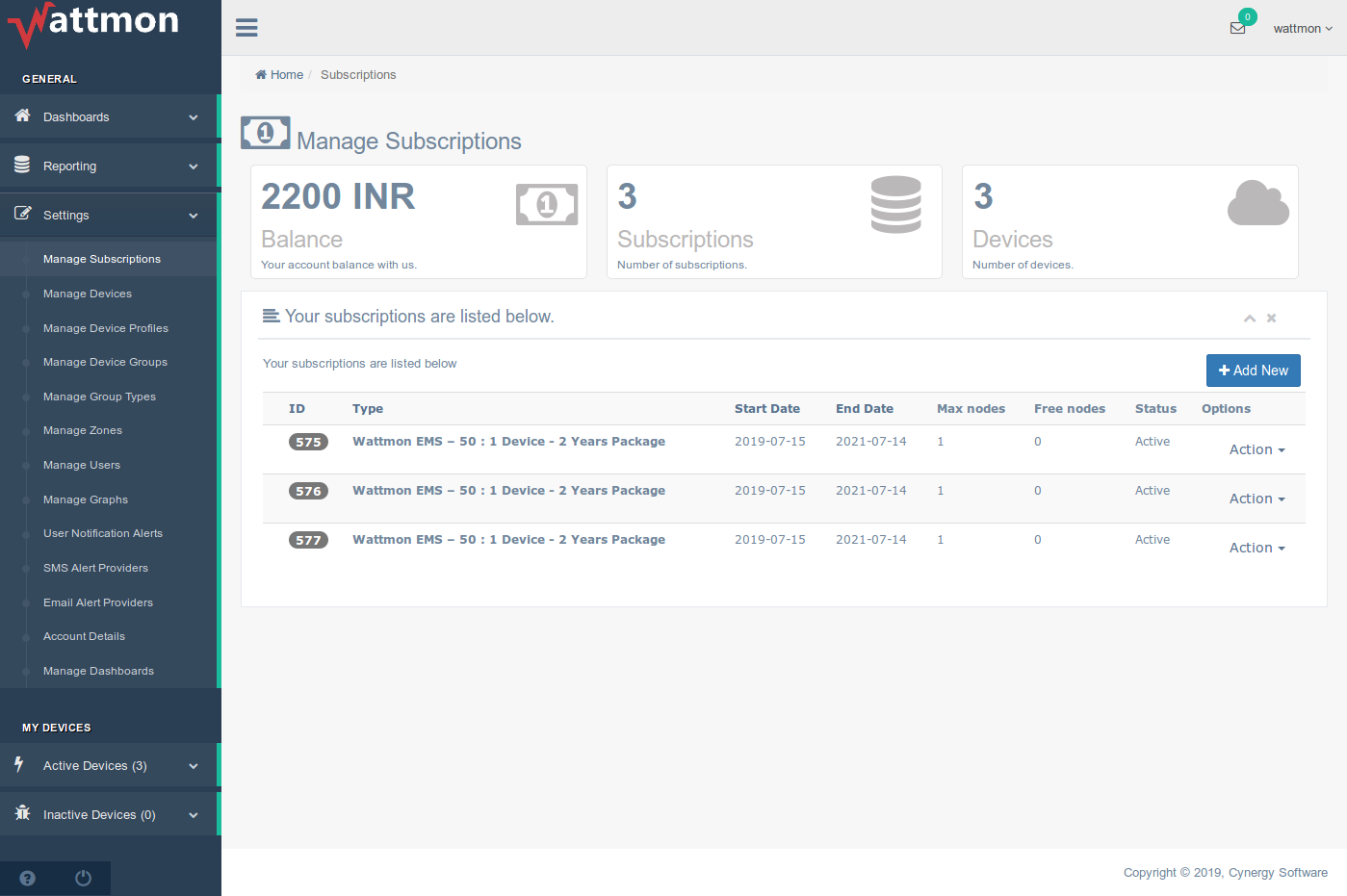Open Action dropdown for subscription 577

click(x=1256, y=548)
